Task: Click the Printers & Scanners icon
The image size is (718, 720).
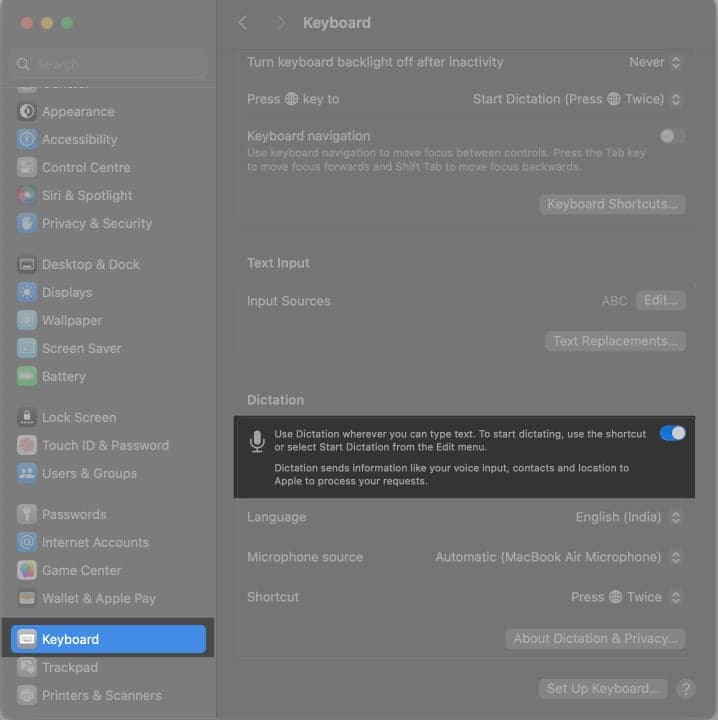Action: click(x=27, y=695)
